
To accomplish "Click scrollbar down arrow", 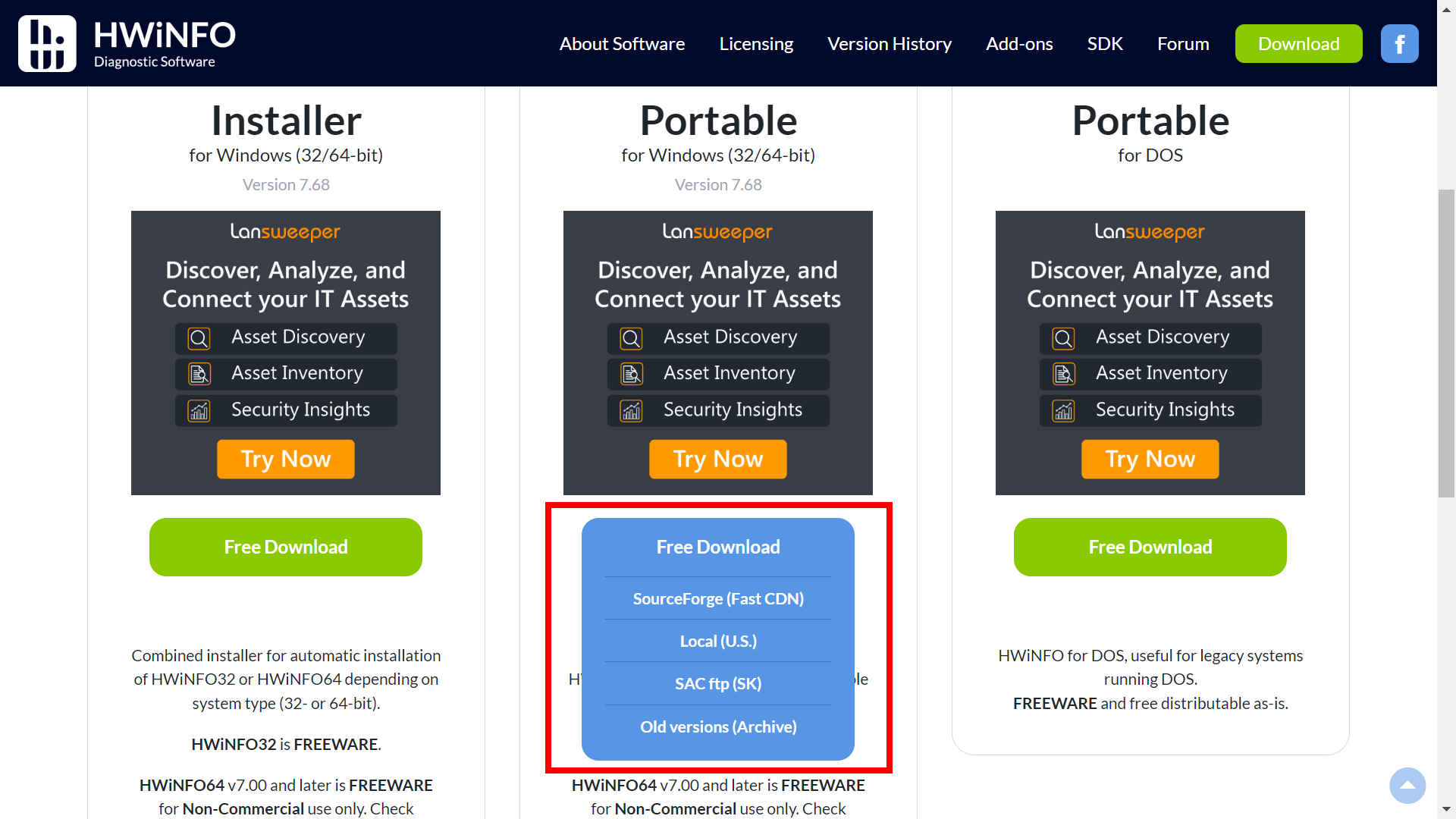I will [x=1446, y=810].
